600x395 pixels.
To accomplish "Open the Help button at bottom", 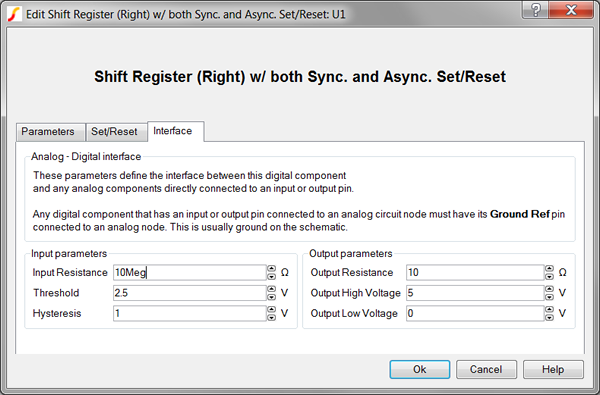I will pyautogui.click(x=553, y=369).
